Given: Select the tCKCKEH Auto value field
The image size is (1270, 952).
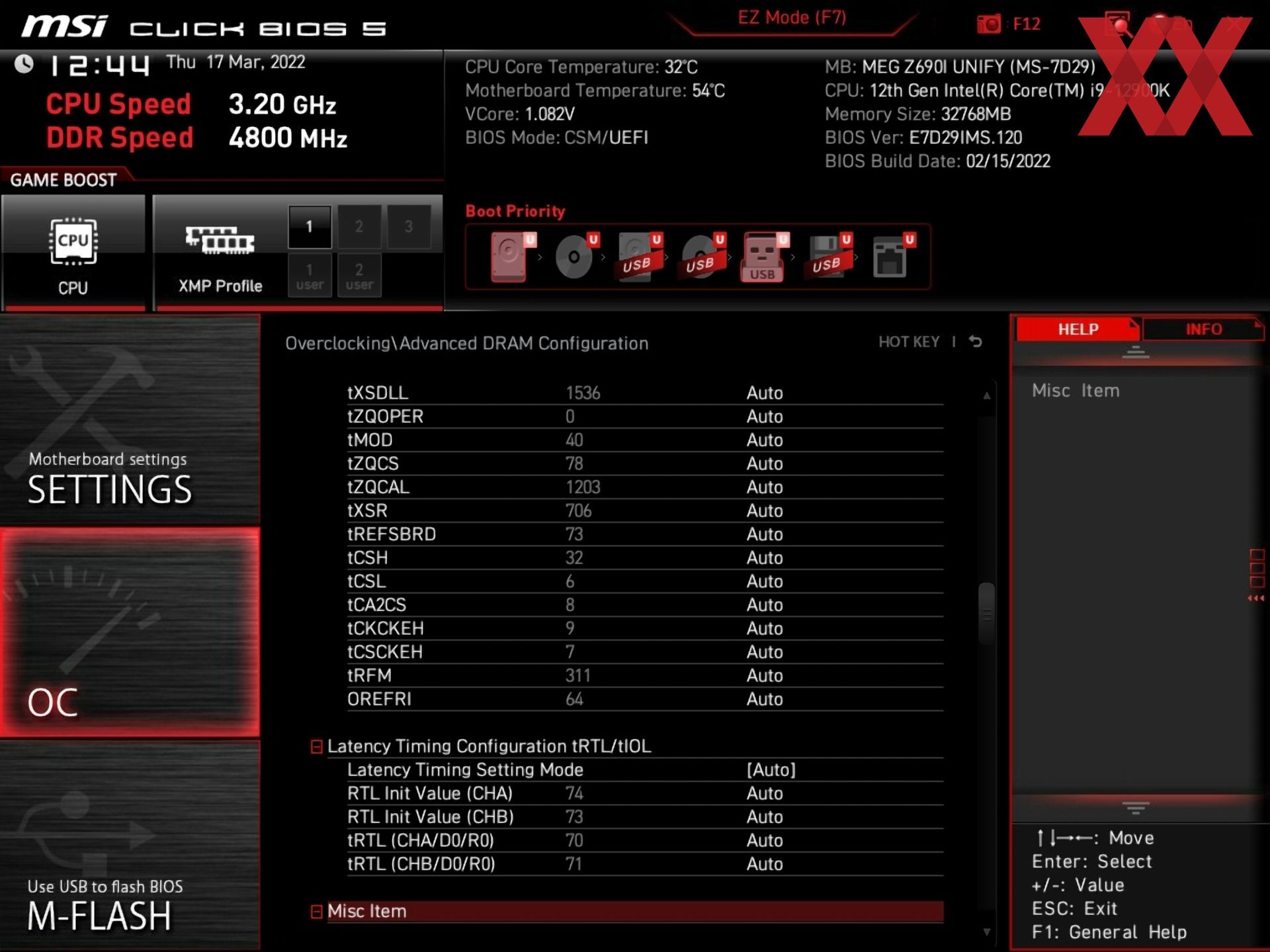Looking at the screenshot, I should (x=765, y=629).
